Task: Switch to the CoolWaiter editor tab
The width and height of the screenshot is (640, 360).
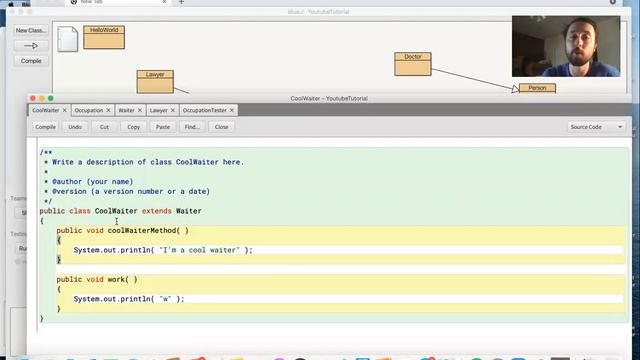Action: click(x=46, y=110)
